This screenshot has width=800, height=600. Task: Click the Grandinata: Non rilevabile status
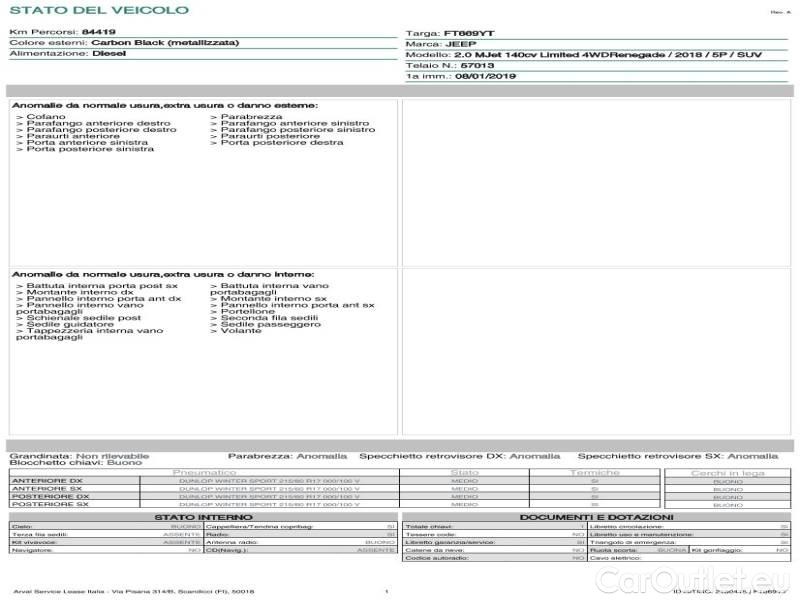tap(80, 455)
